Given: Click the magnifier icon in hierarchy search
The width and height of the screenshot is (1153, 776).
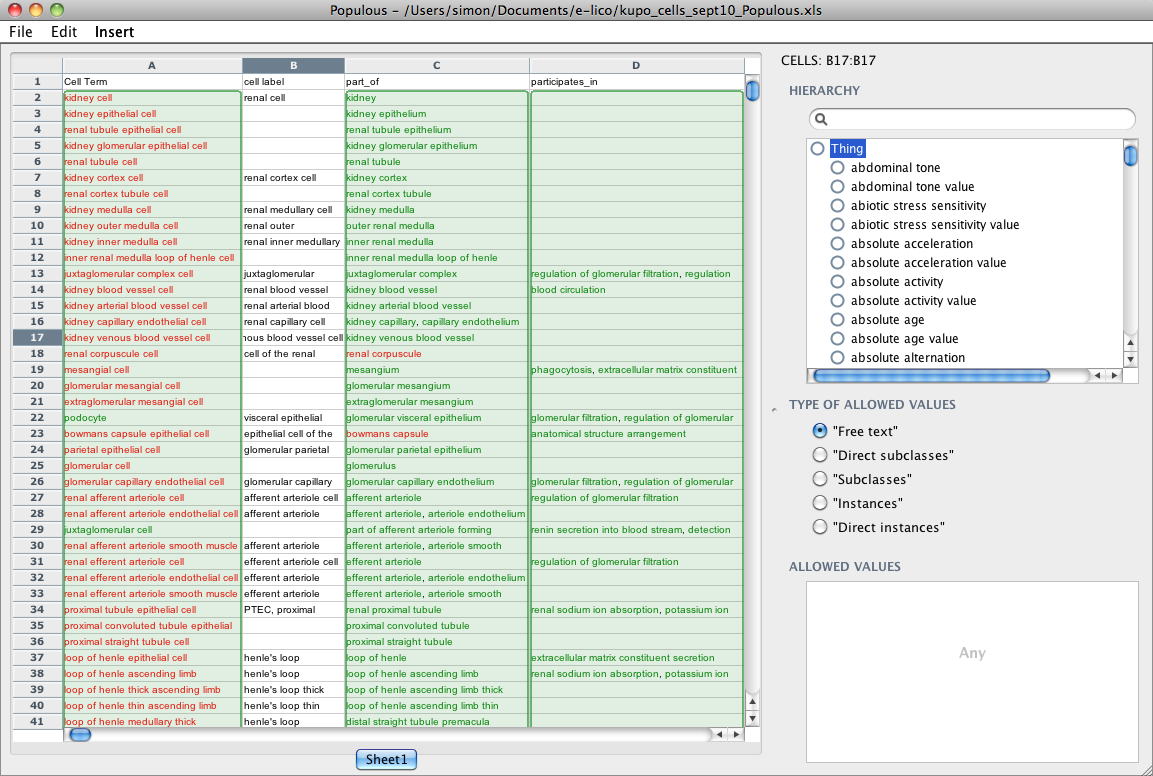Looking at the screenshot, I should pos(821,119).
